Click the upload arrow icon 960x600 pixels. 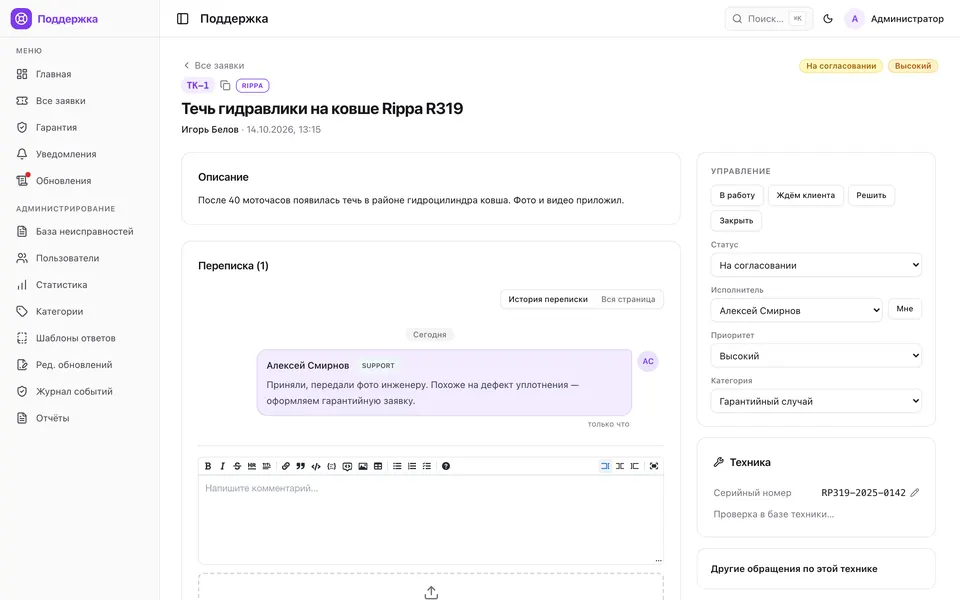tap(431, 592)
